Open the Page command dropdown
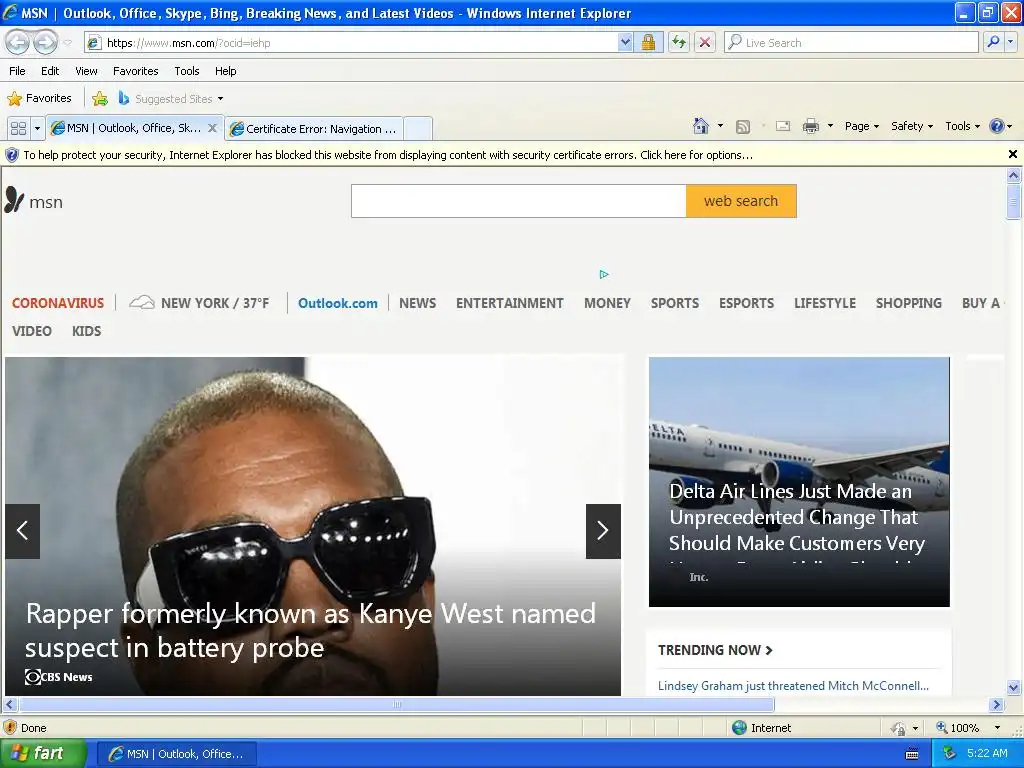1024x768 pixels. tap(861, 126)
